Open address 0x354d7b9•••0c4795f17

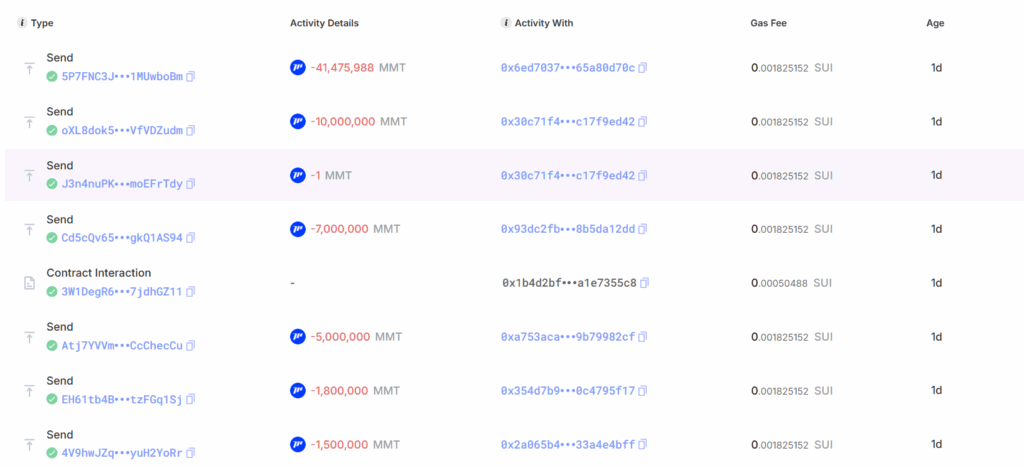568,391
